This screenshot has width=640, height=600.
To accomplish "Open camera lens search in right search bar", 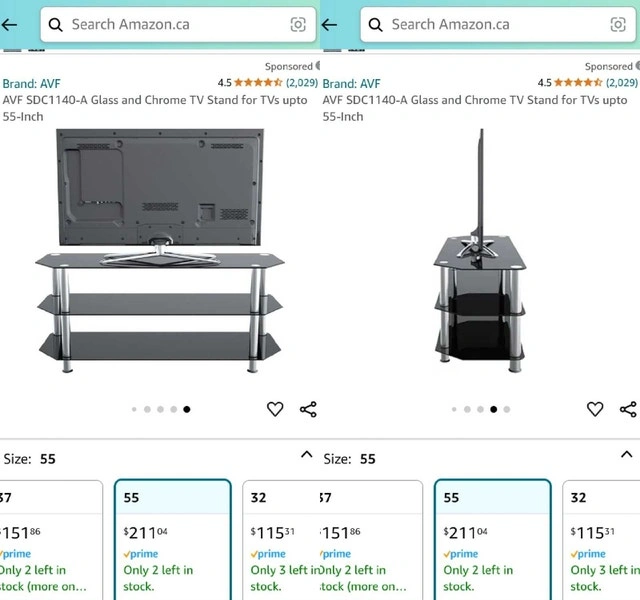I will pyautogui.click(x=617, y=25).
